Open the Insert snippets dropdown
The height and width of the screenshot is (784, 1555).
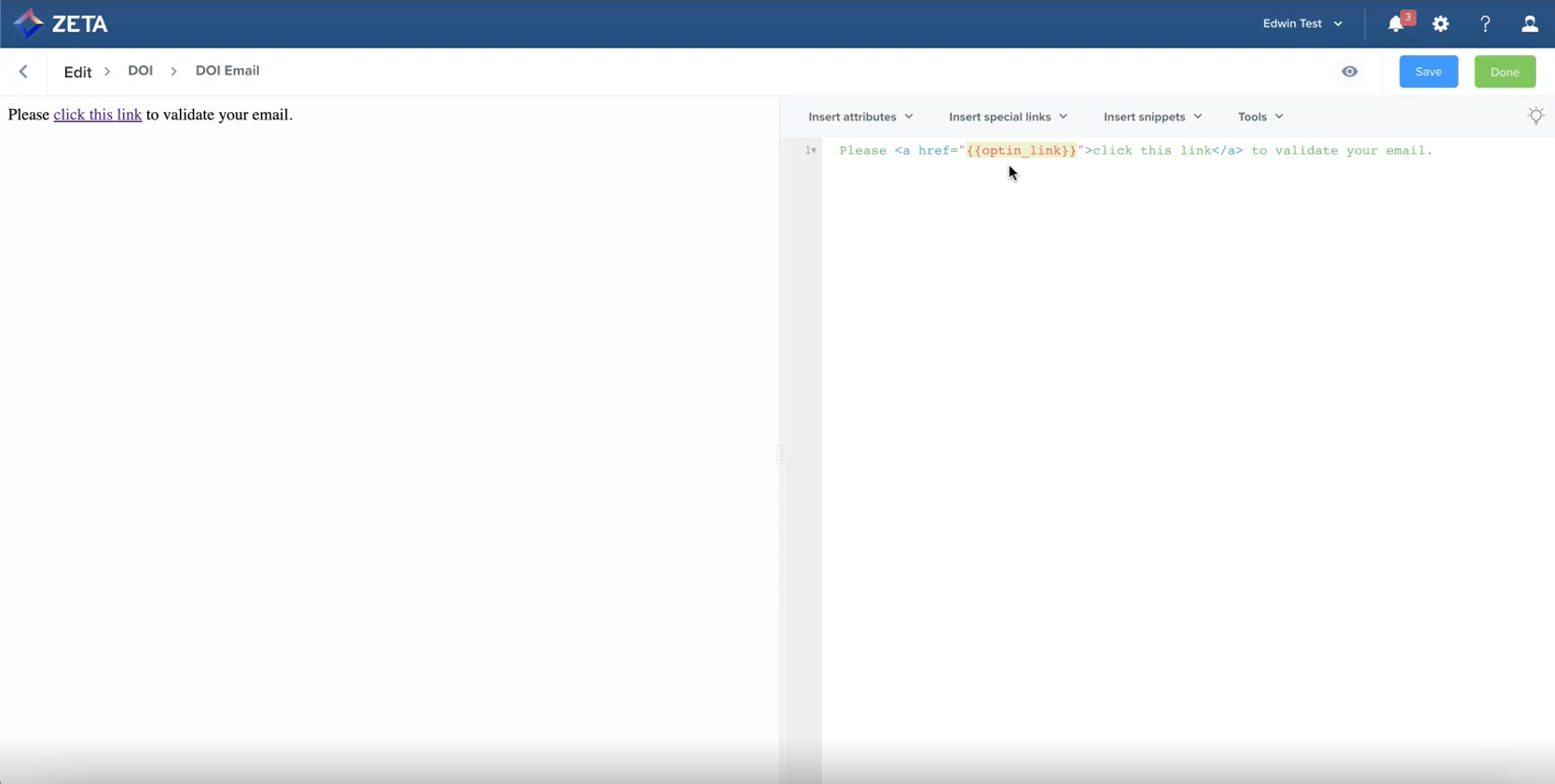tap(1151, 117)
